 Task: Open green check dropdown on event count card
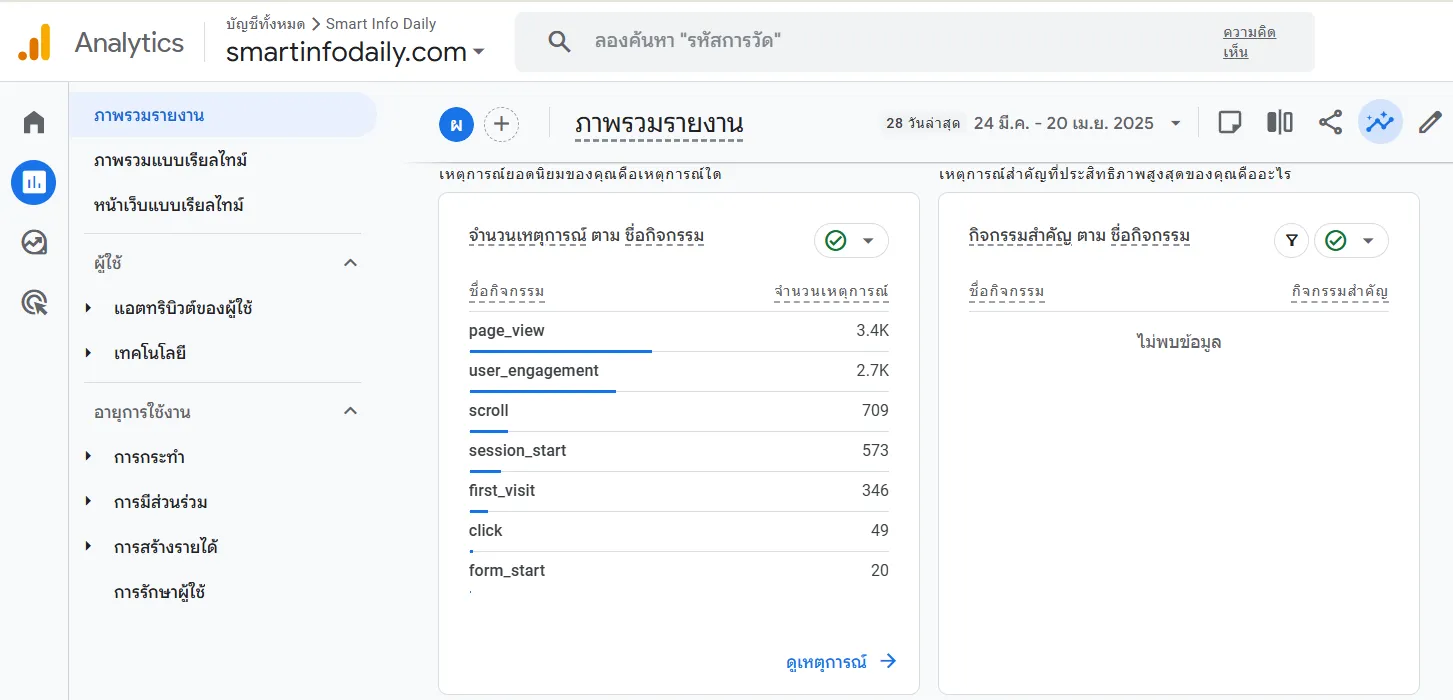click(x=851, y=240)
